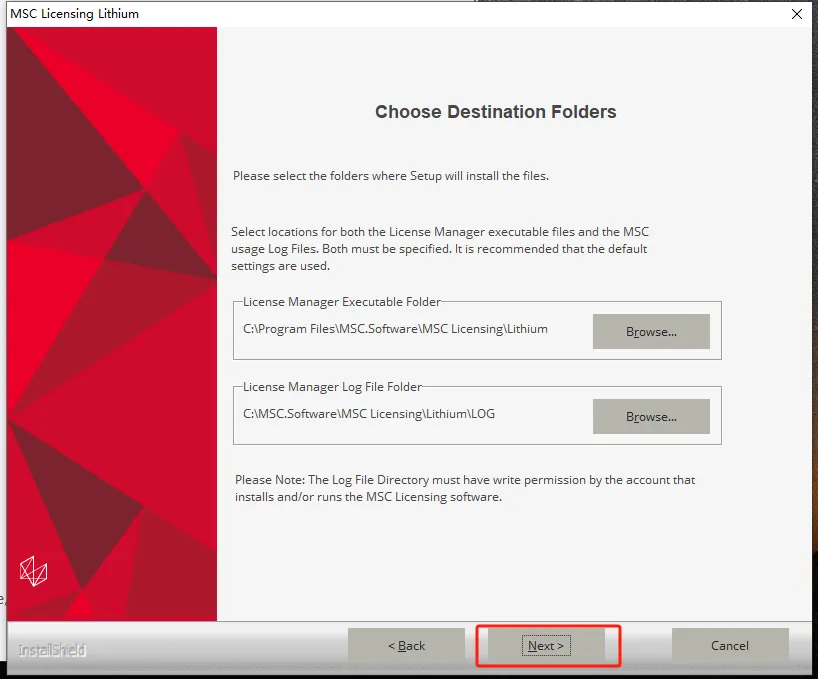Image resolution: width=818 pixels, height=679 pixels.
Task: Click the Hexagon logo icon in the red panel
Action: (33, 572)
